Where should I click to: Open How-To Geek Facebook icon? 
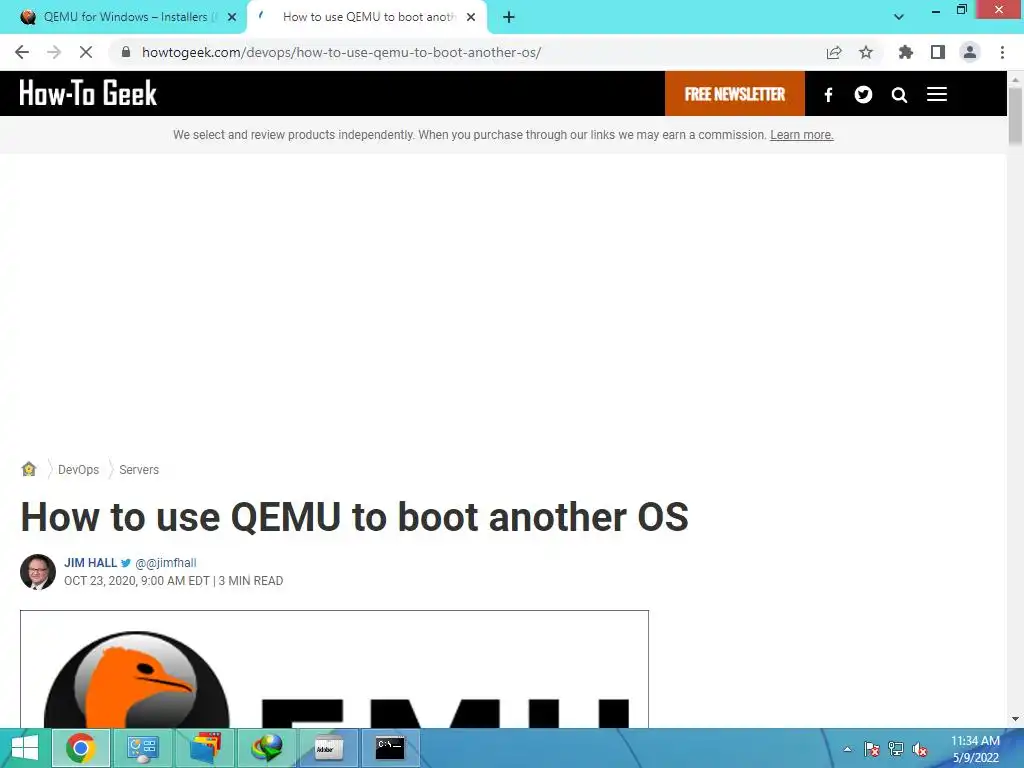point(828,95)
